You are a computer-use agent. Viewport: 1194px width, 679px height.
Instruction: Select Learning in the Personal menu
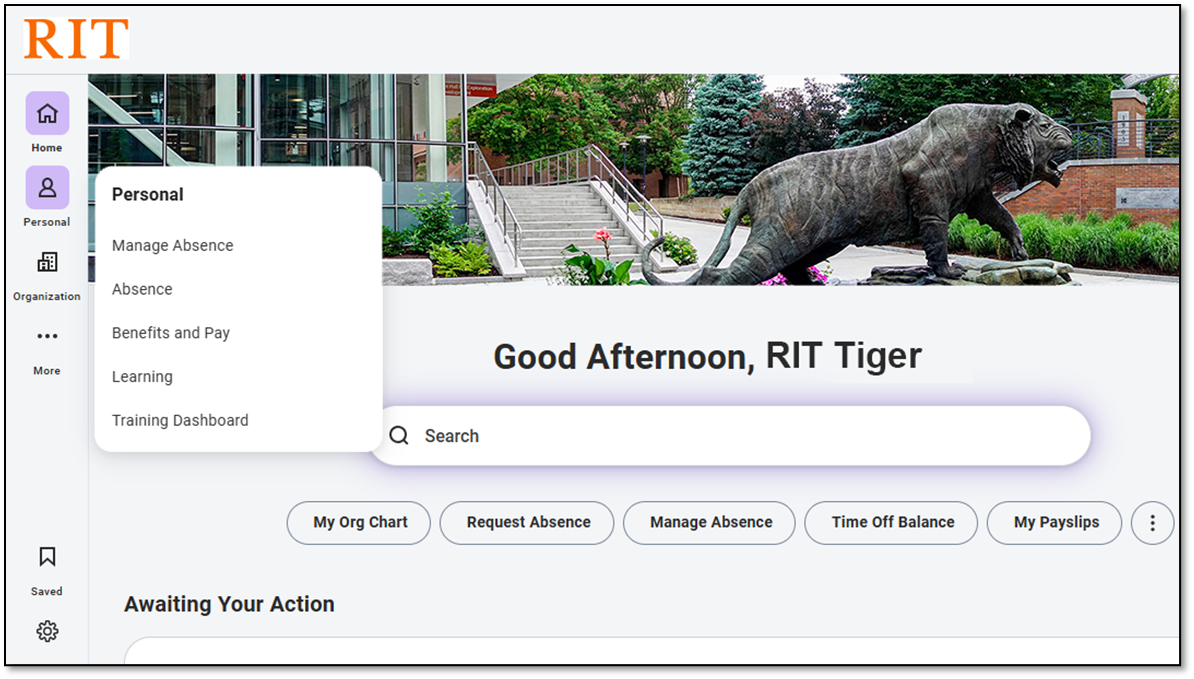[142, 376]
